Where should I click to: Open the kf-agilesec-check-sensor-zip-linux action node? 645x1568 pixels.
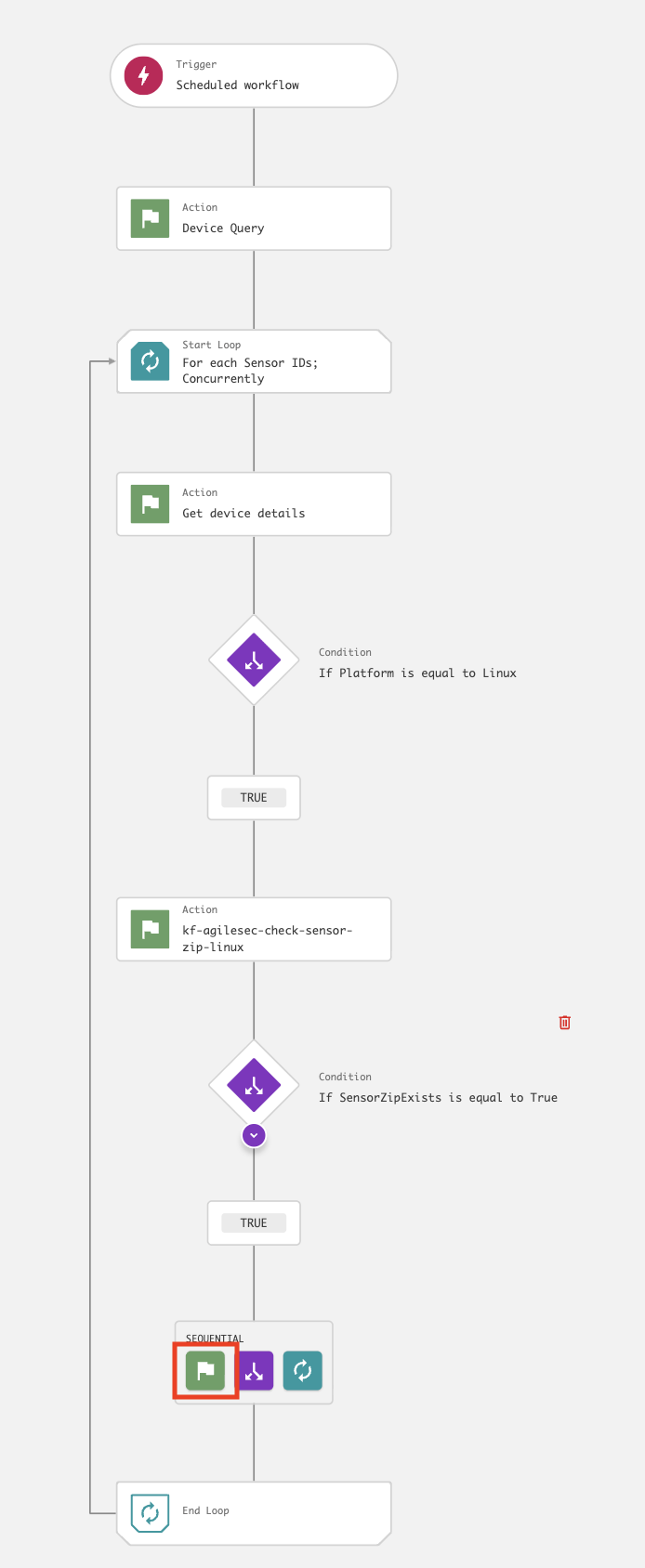(267, 938)
